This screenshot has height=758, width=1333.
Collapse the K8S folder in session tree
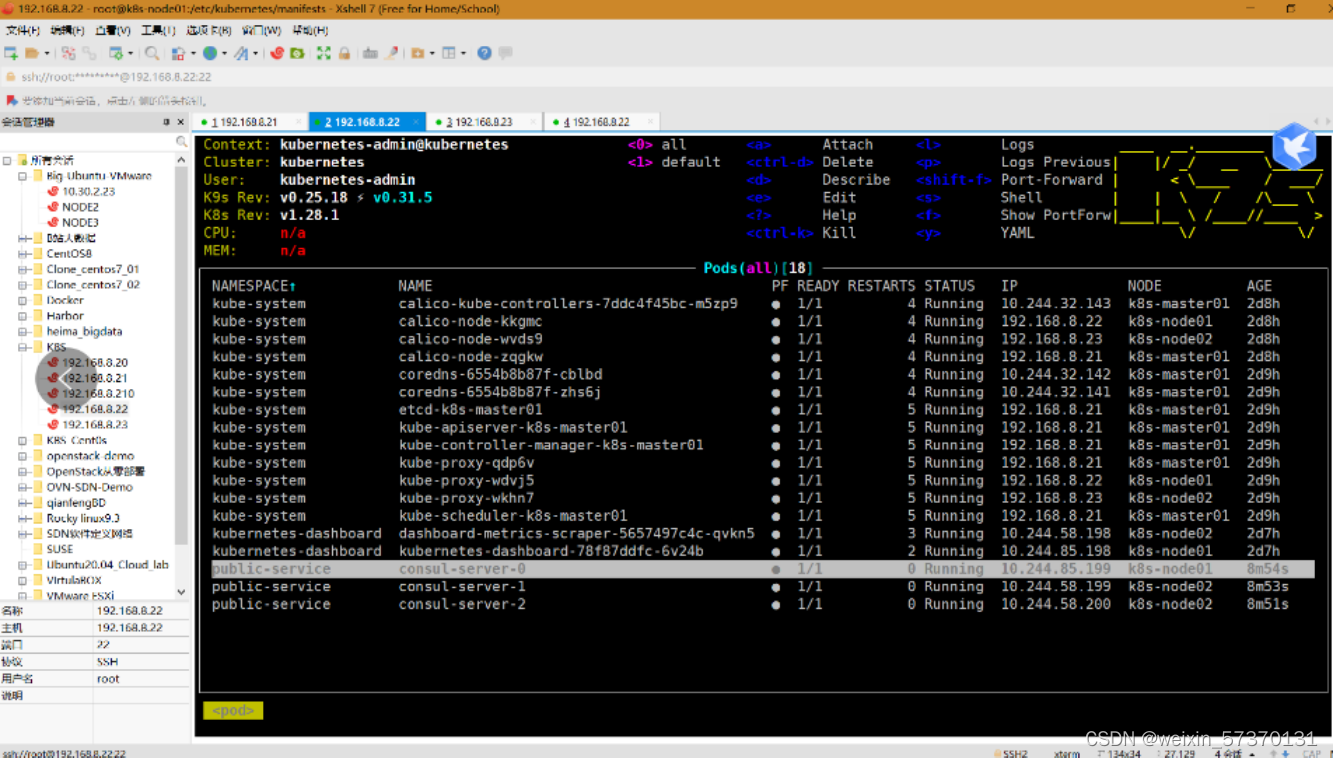click(x=23, y=347)
